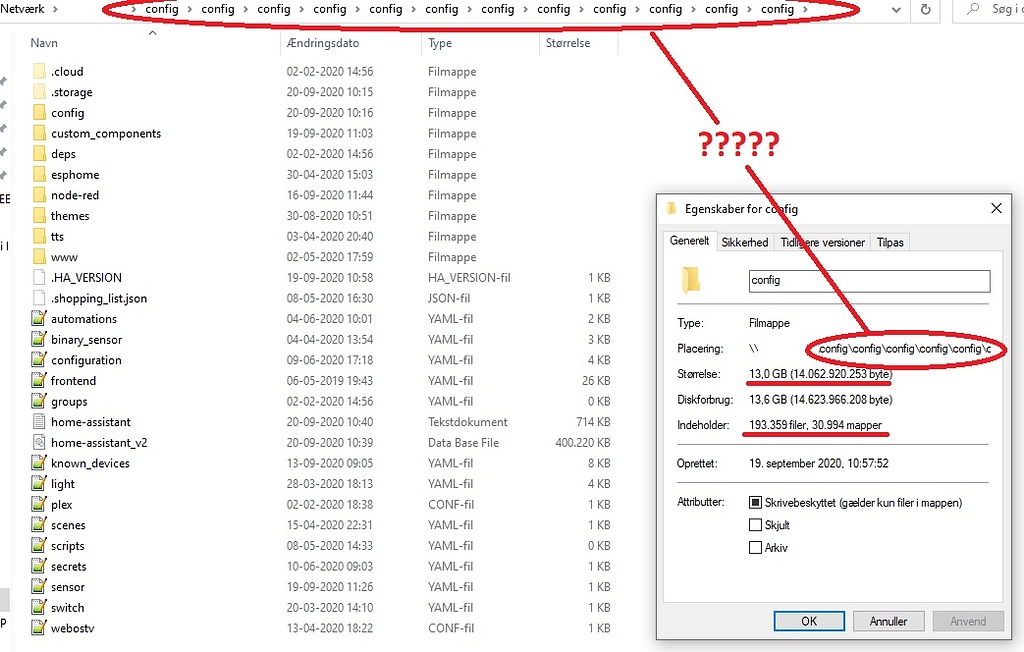Viewport: 1024px width, 652px height.
Task: Dismiss the dialog with Annuller
Action: click(x=888, y=620)
